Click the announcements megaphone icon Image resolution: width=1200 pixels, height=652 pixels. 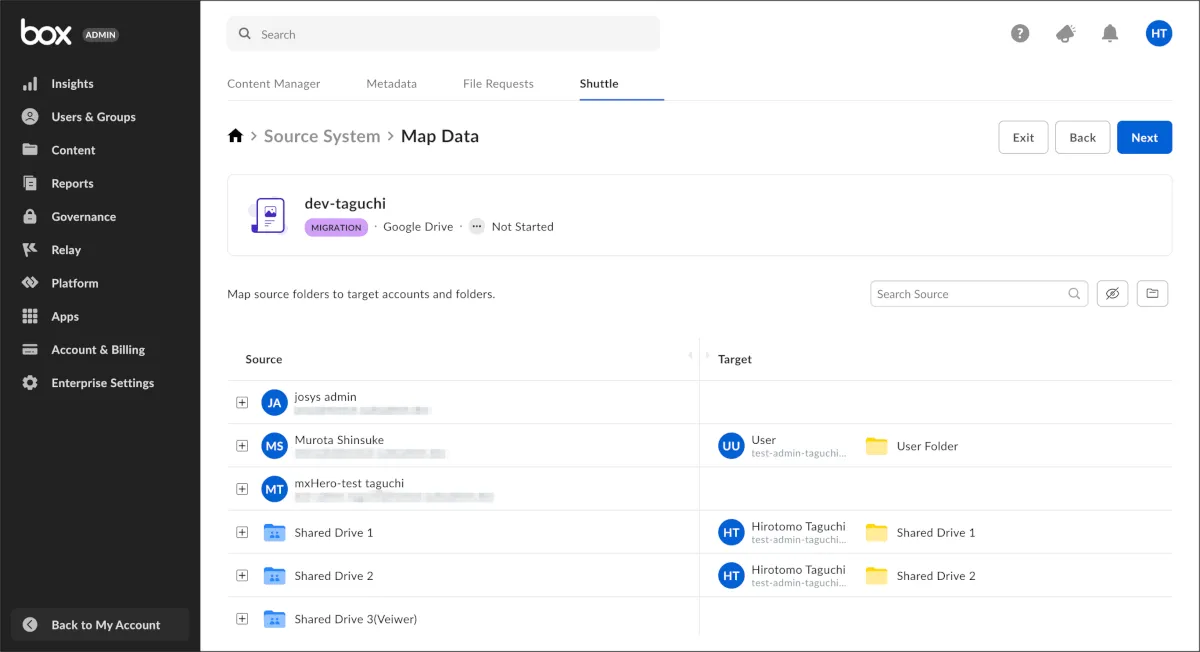(1065, 33)
